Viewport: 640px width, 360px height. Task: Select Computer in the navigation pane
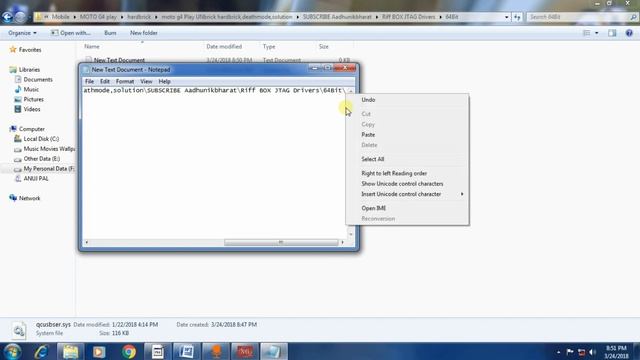pos(32,129)
